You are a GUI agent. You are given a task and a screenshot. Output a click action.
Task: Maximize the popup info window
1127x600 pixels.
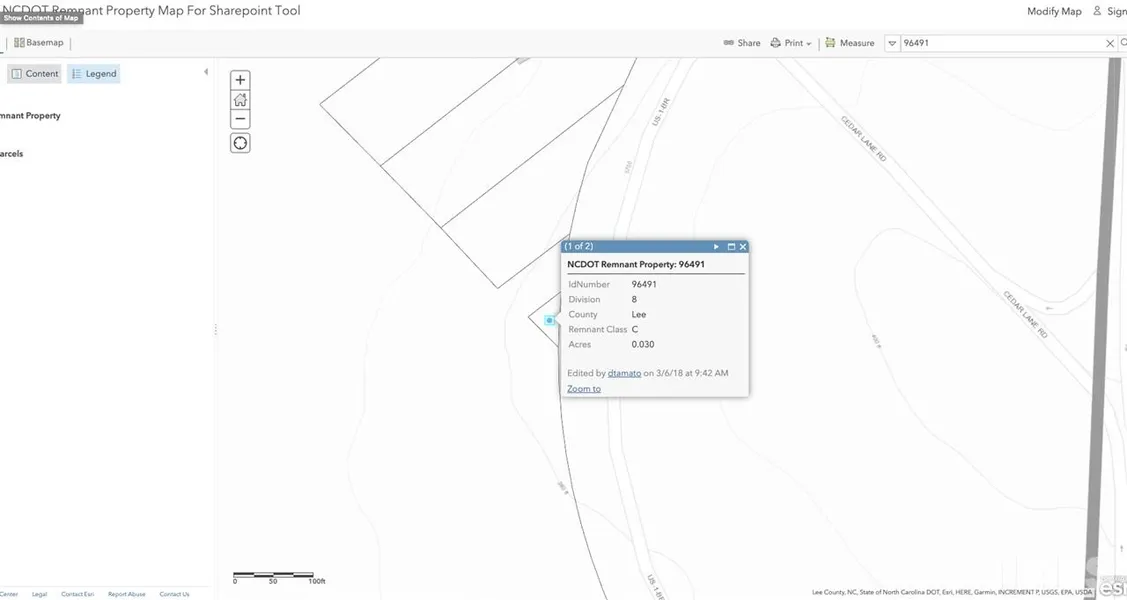click(x=731, y=247)
